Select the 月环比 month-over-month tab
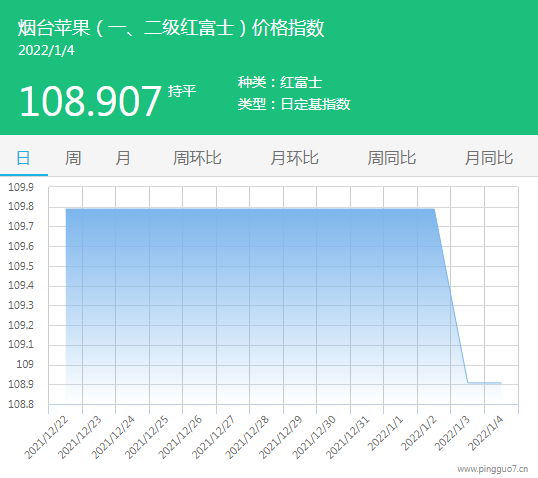 click(294, 158)
